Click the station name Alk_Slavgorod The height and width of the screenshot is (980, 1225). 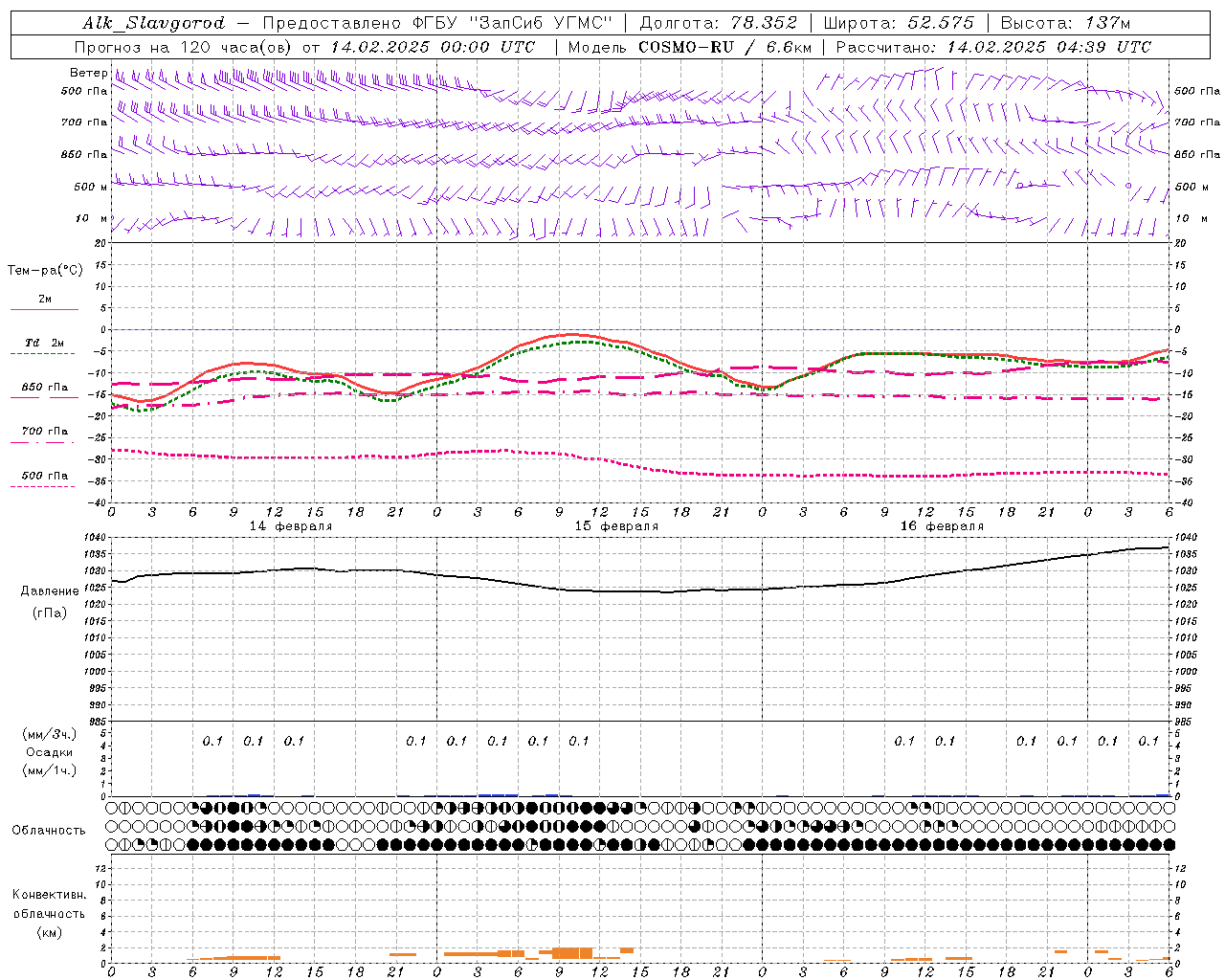coord(154,23)
